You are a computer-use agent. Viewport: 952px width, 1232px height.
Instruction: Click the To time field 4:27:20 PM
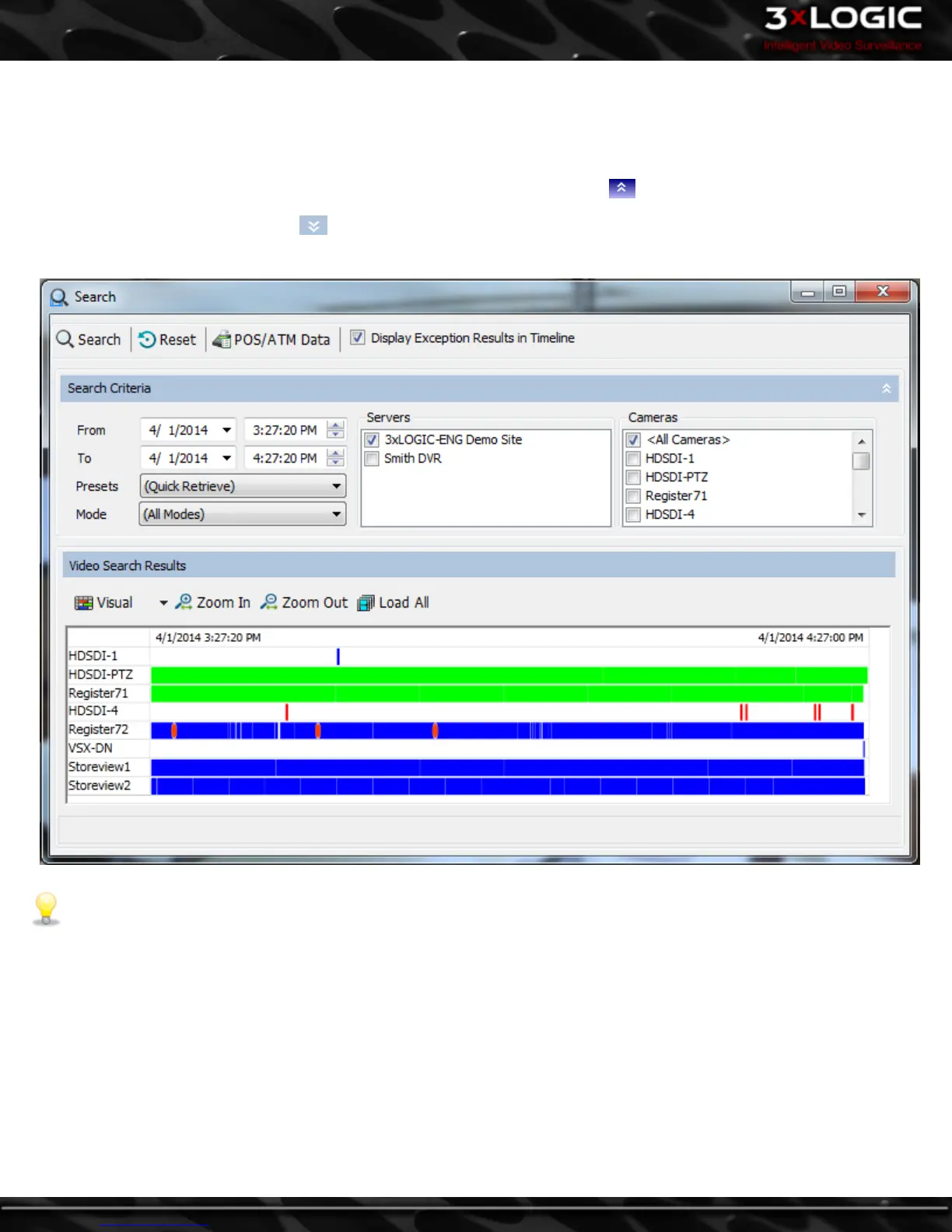(x=285, y=458)
